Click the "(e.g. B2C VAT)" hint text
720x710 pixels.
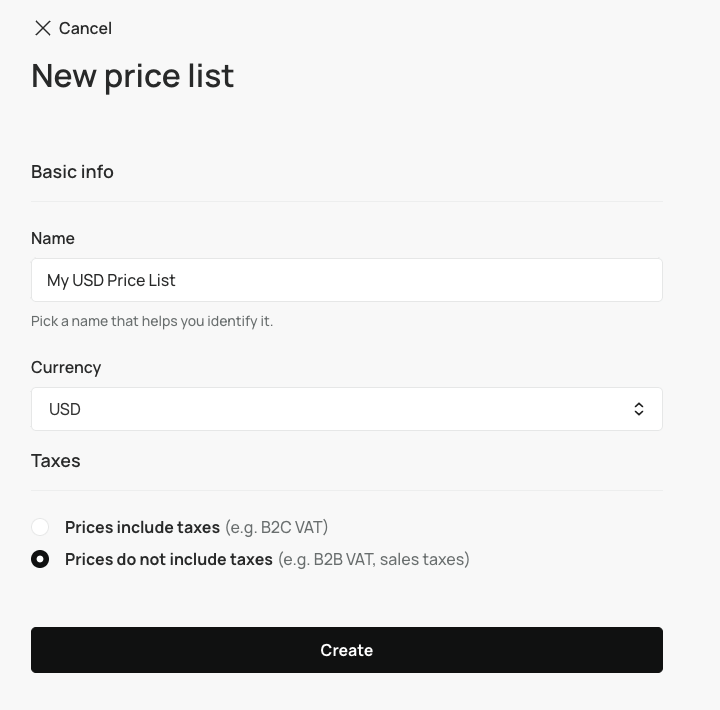tap(276, 527)
